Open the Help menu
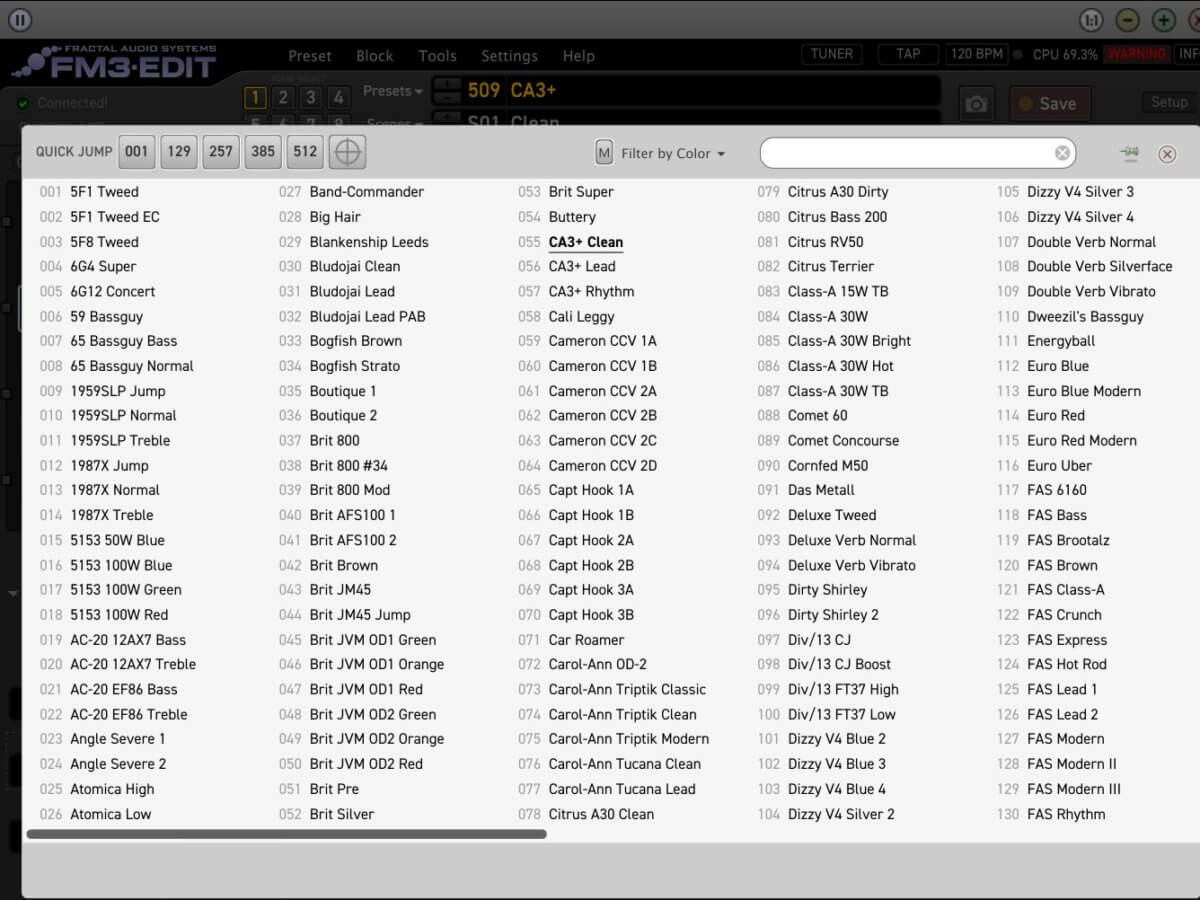This screenshot has height=900, width=1200. [x=578, y=56]
